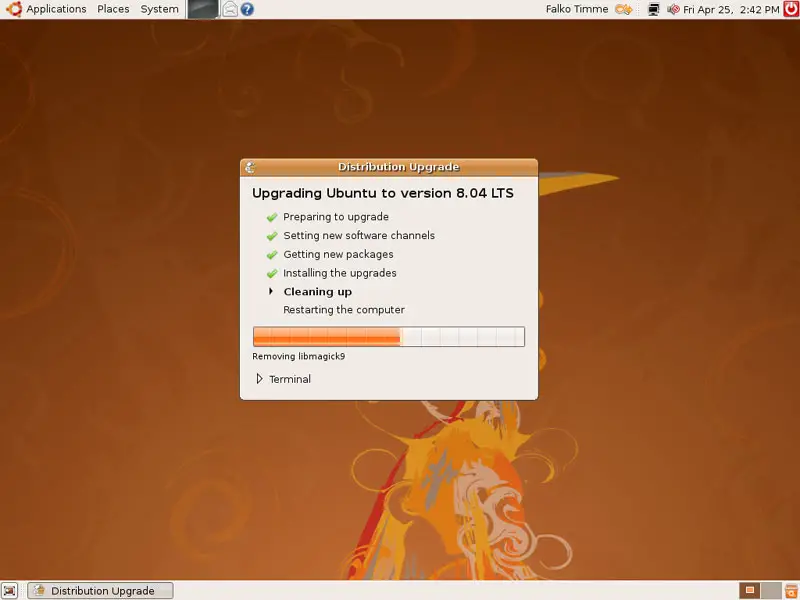Click the red power quit icon
Screen dimensions: 800x600
tap(791, 9)
